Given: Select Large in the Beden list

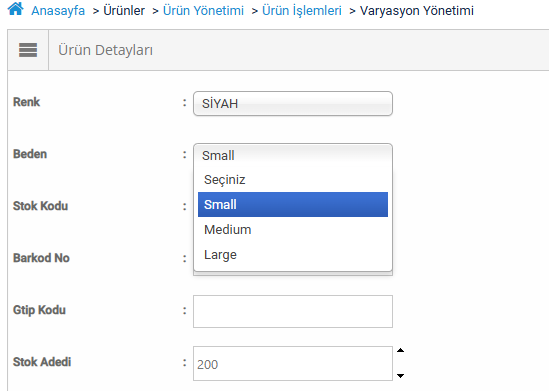Looking at the screenshot, I should tap(293, 255).
